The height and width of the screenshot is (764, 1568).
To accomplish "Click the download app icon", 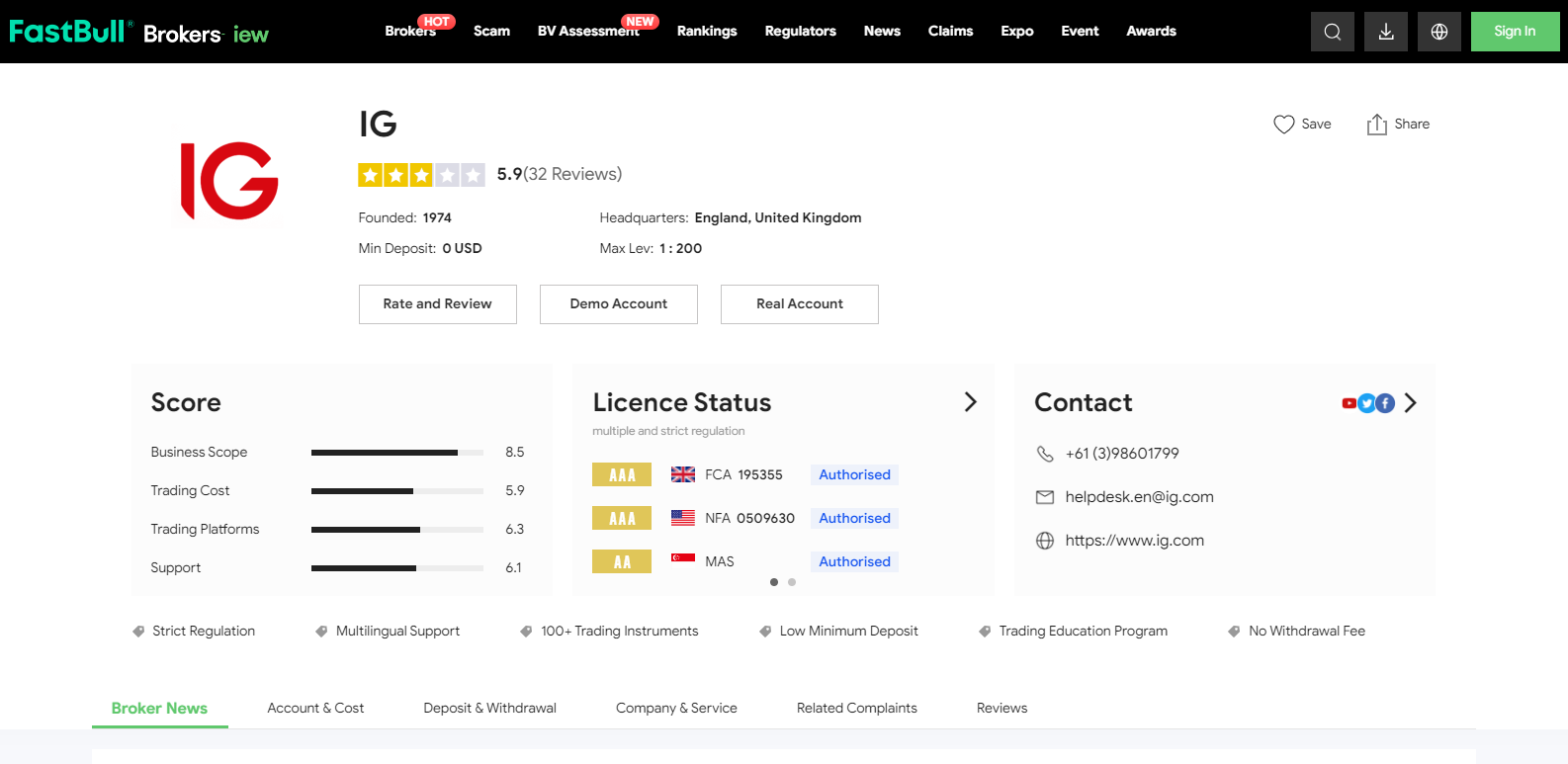I will [x=1385, y=32].
